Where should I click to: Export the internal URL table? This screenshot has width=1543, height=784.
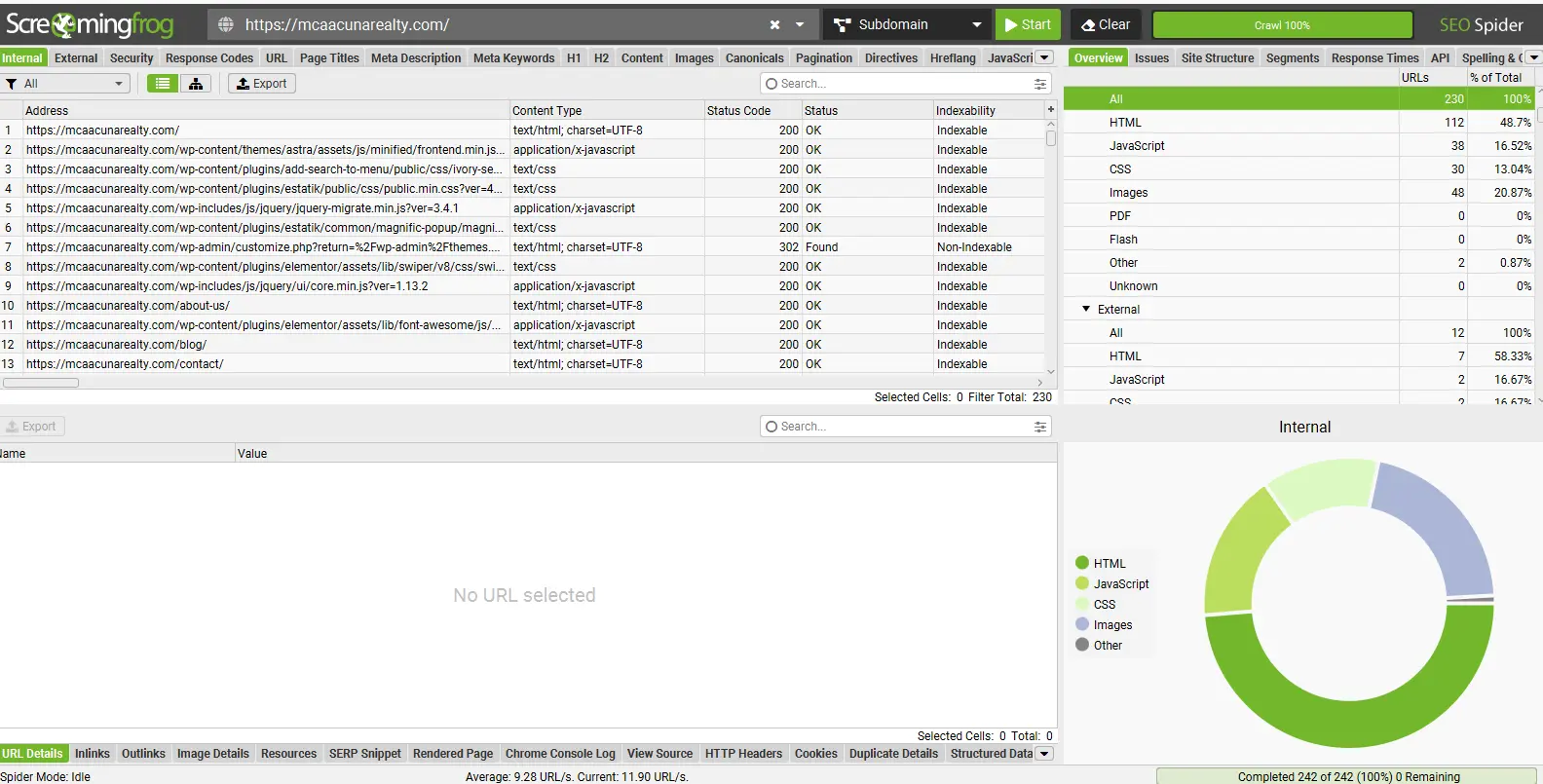262,84
